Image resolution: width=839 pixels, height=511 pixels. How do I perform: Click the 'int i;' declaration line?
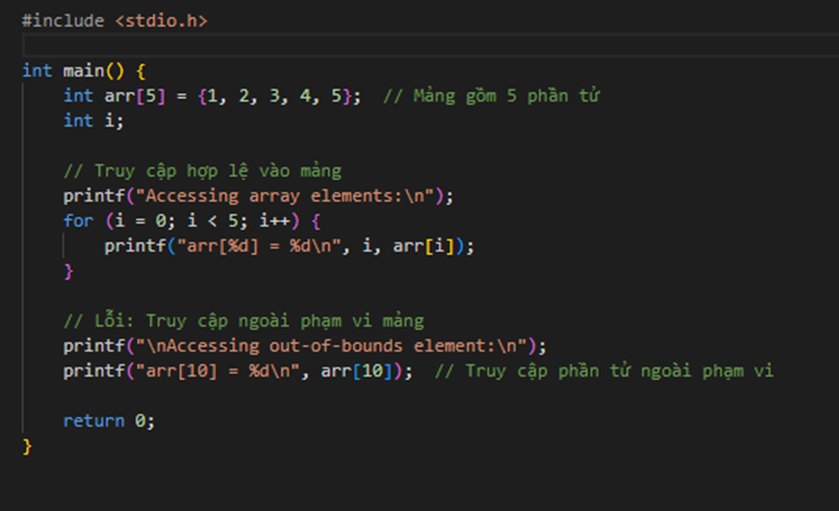(93, 121)
